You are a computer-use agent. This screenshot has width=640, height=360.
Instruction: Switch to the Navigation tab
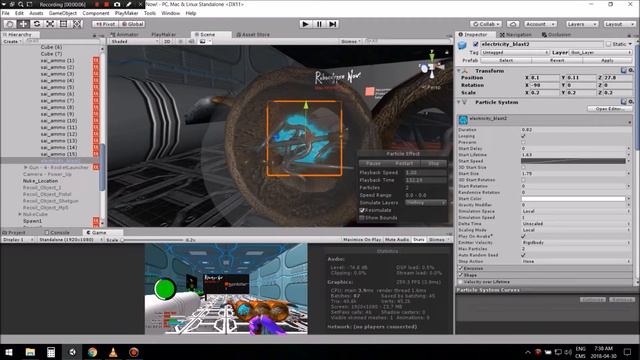pos(516,35)
